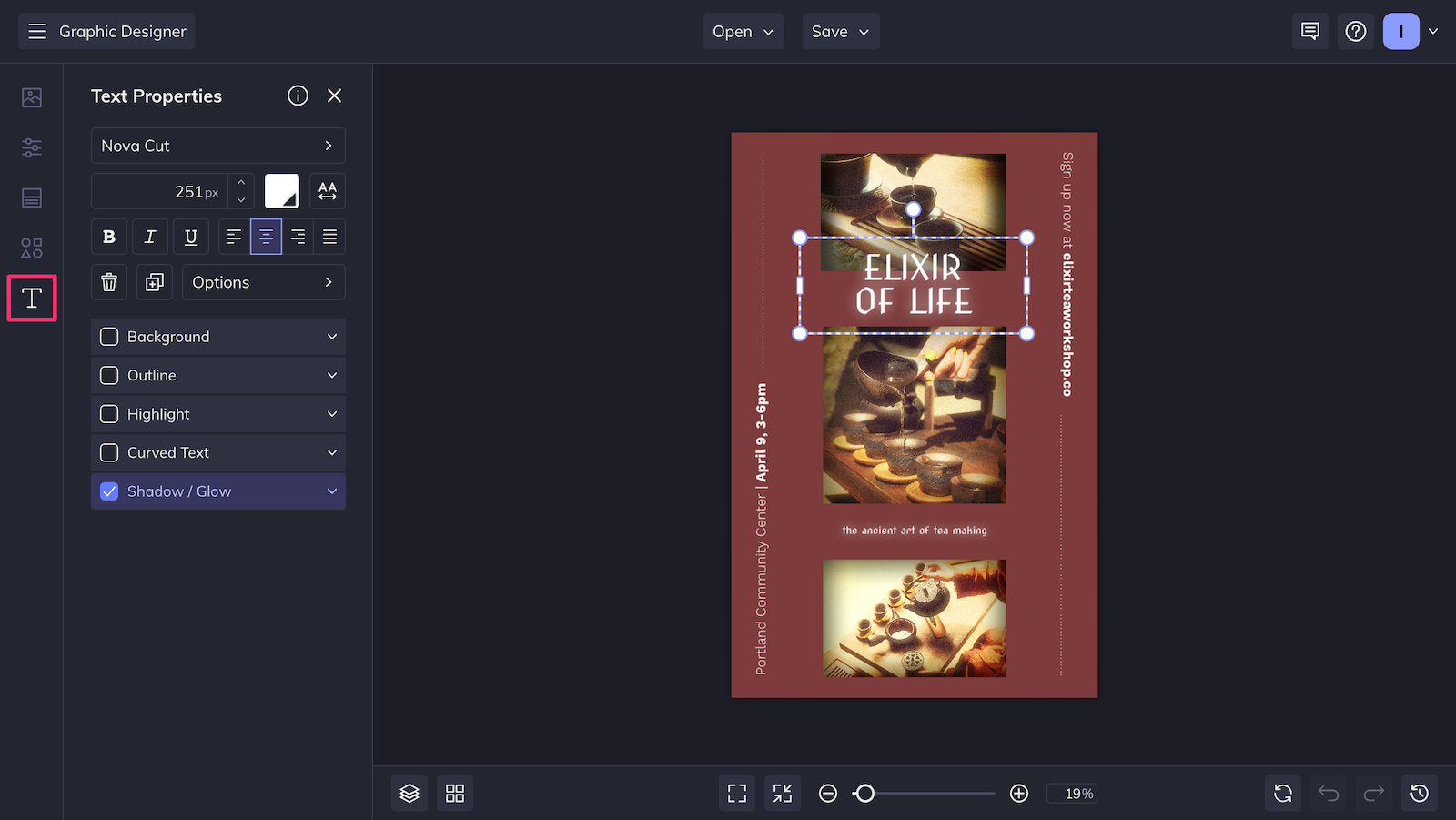Click the Options button in Text Properties
The width and height of the screenshot is (1456, 820).
point(263,282)
